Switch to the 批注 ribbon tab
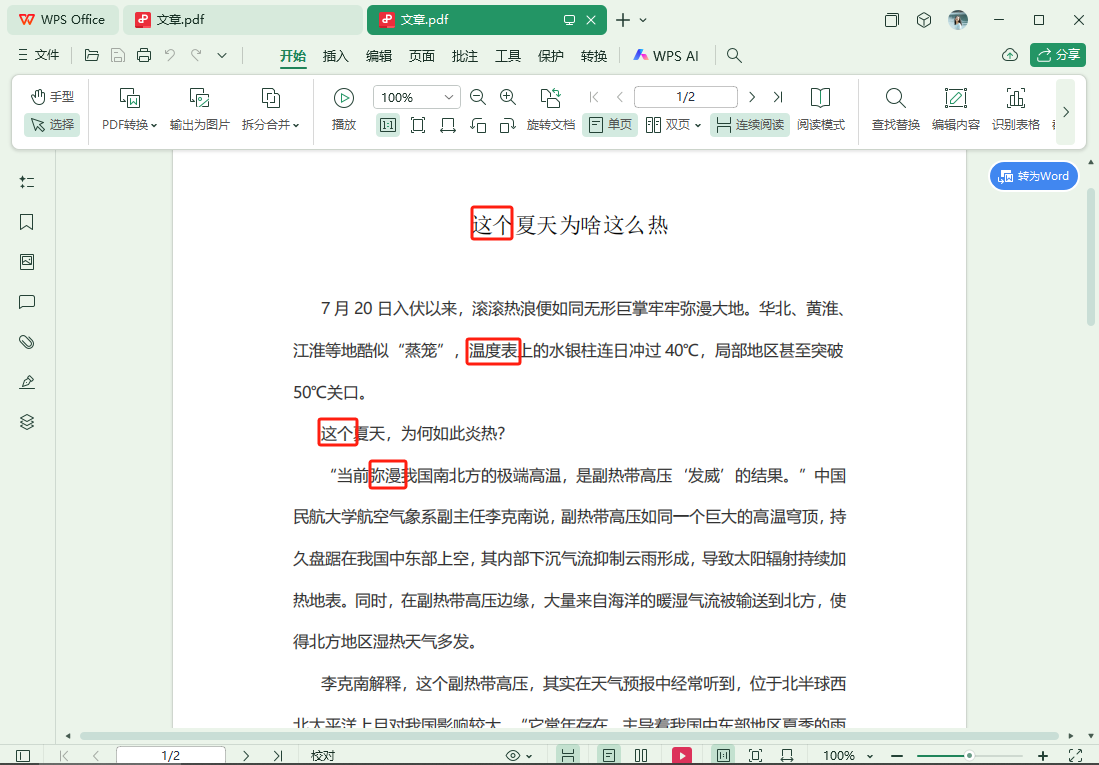 [x=464, y=56]
